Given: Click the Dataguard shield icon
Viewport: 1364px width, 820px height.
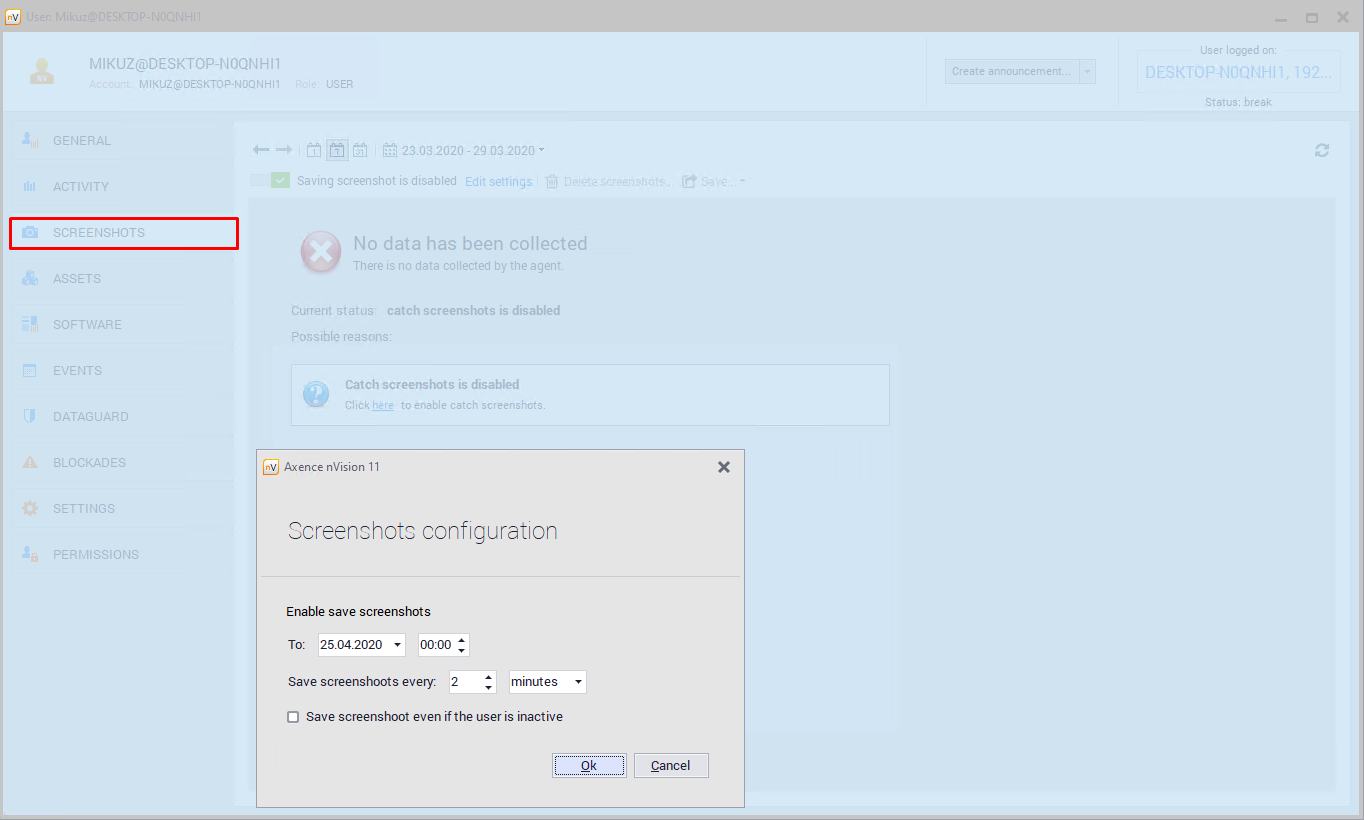Looking at the screenshot, I should [x=30, y=416].
